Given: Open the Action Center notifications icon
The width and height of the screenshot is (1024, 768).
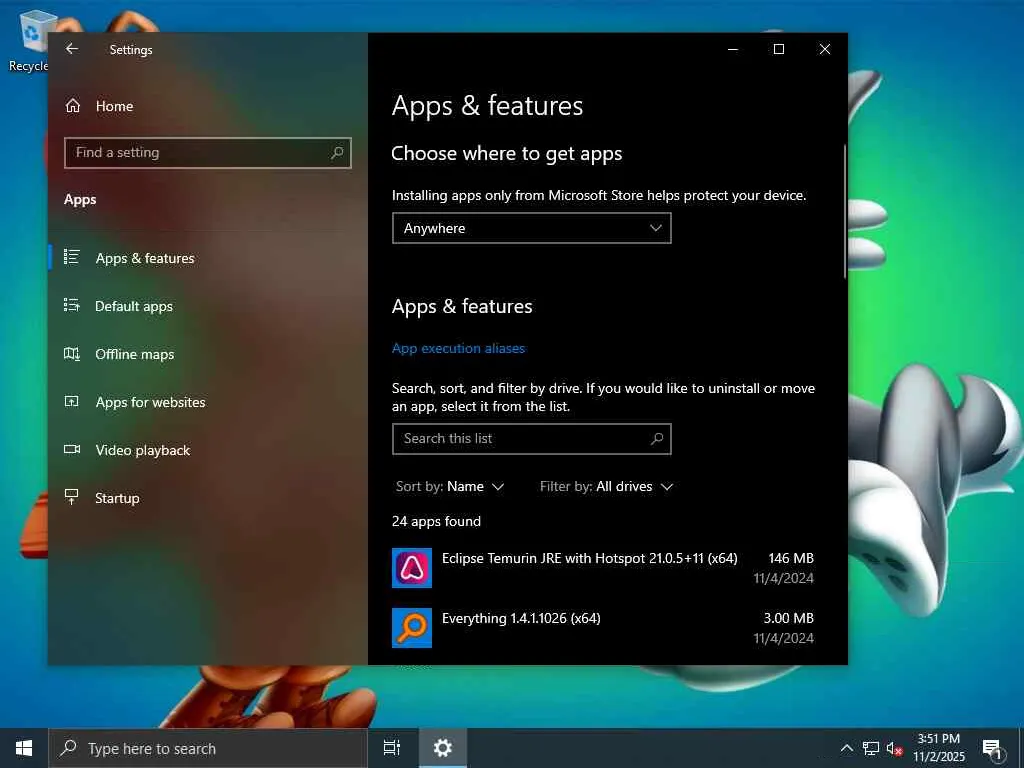Looking at the screenshot, I should (993, 748).
